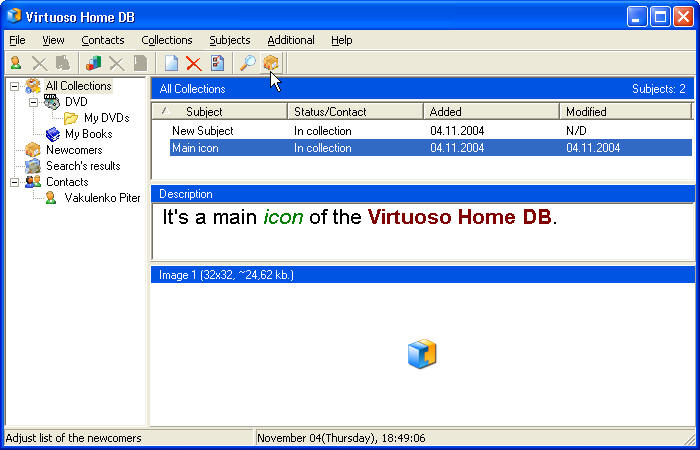This screenshot has height=450, width=700.
Task: Sort list by Status/Contact column header
Action: 355,111
